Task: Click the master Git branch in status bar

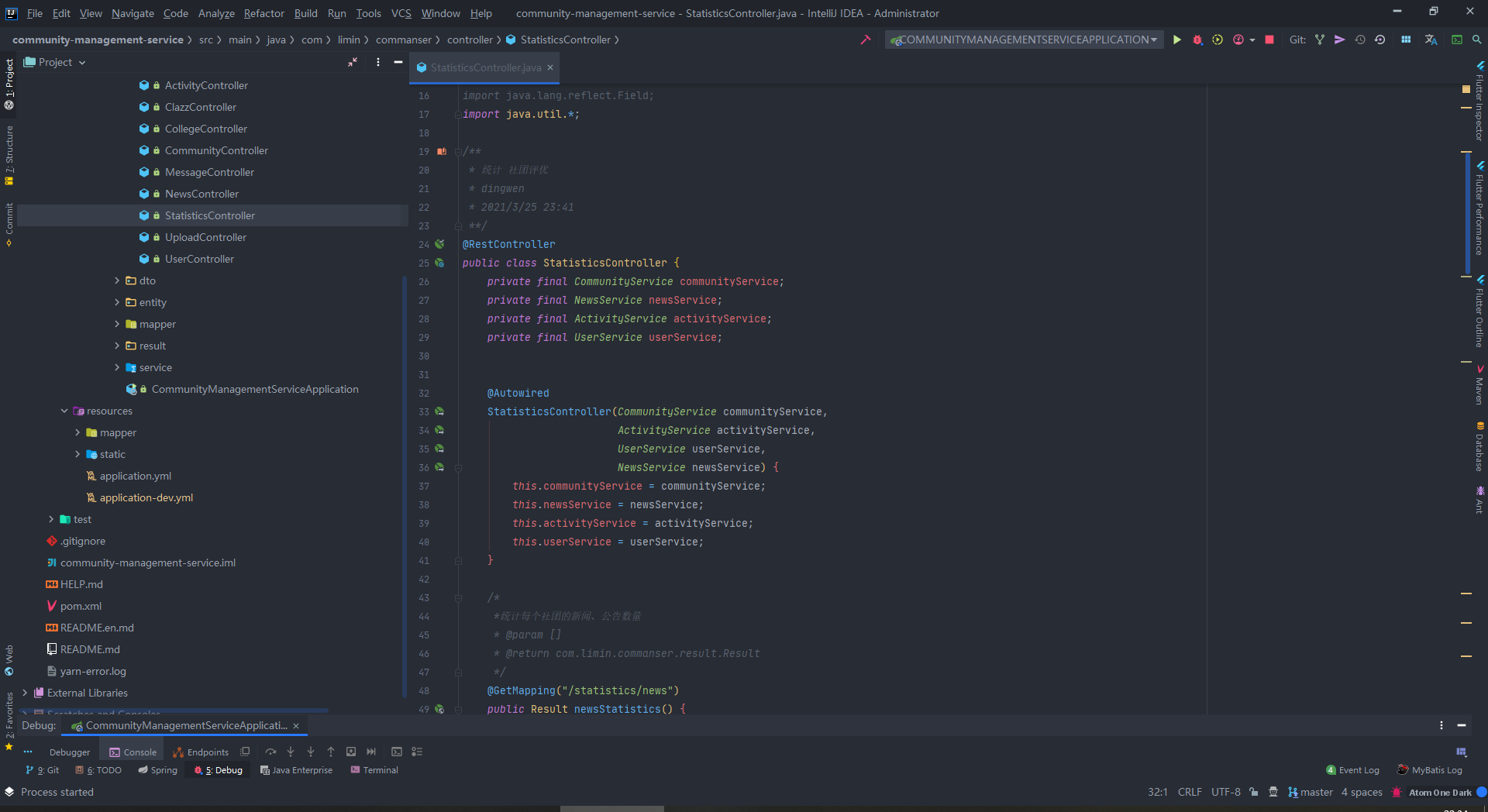Action: (1311, 792)
